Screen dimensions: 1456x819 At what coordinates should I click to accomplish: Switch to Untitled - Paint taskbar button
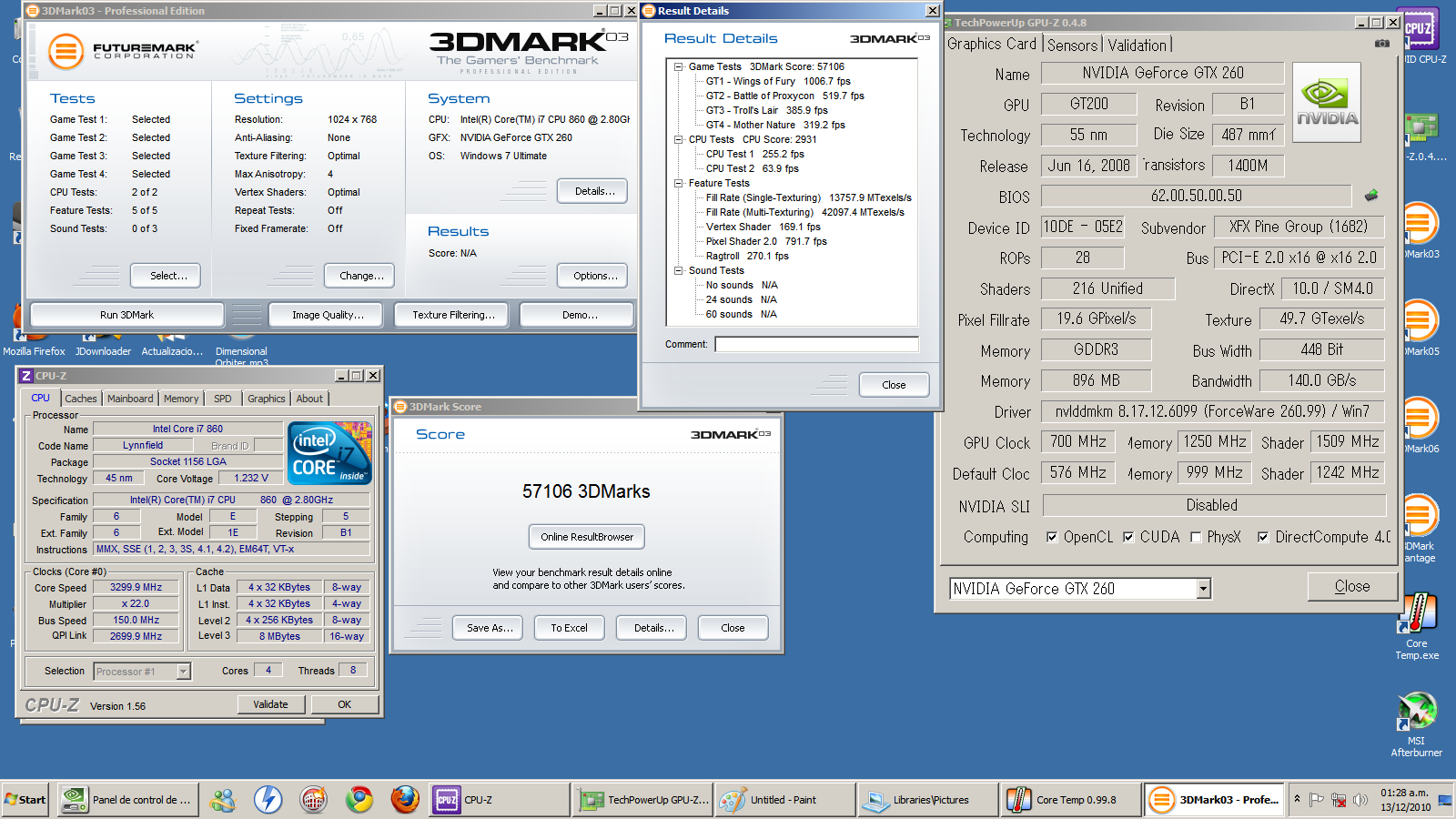point(784,800)
